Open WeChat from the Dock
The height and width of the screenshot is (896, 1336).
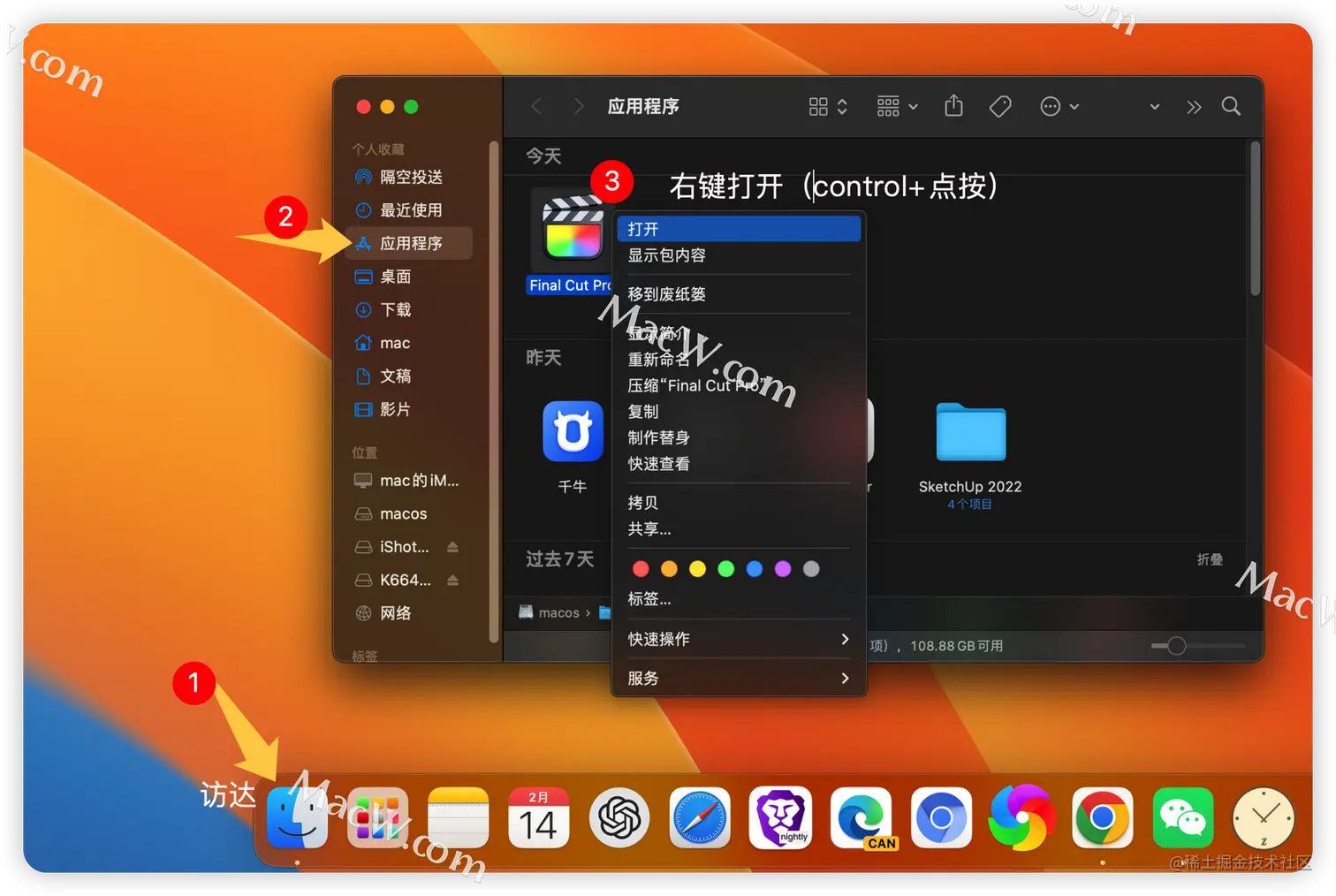coord(1183,818)
